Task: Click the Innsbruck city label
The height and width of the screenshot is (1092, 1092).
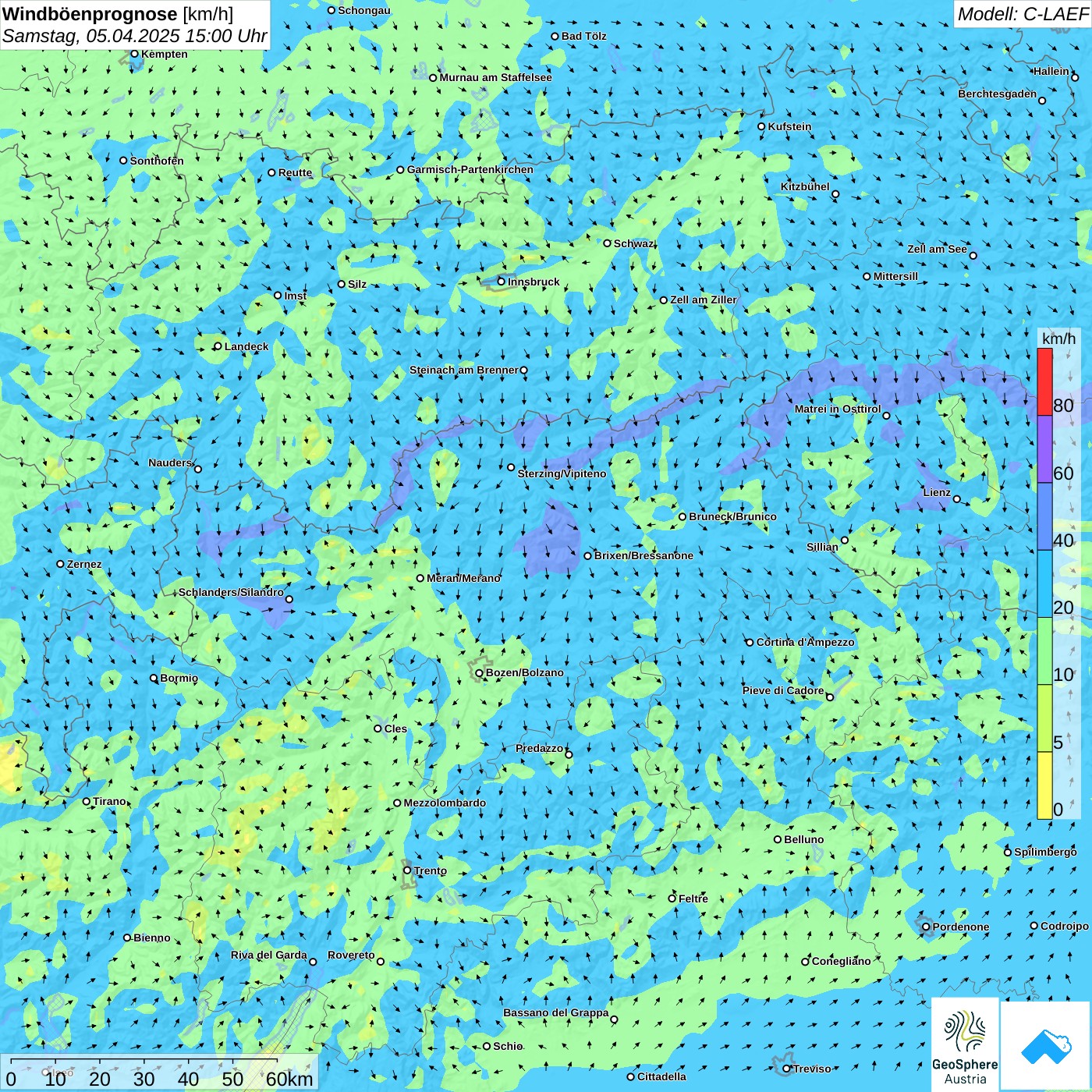Action: [534, 282]
